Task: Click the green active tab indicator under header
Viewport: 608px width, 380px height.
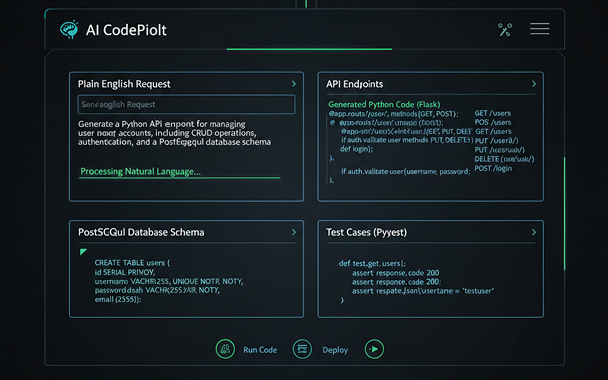Action: pyautogui.click(x=309, y=49)
